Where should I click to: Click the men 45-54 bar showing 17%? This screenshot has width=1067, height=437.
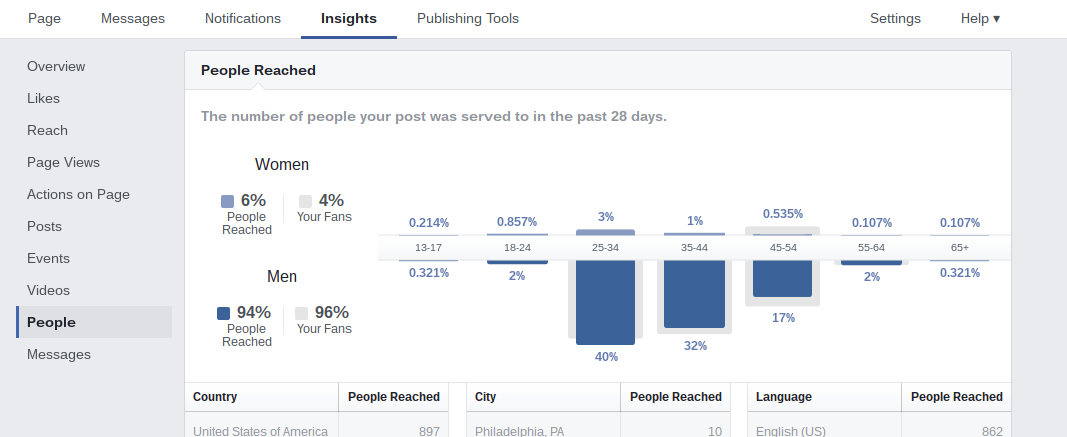click(783, 278)
